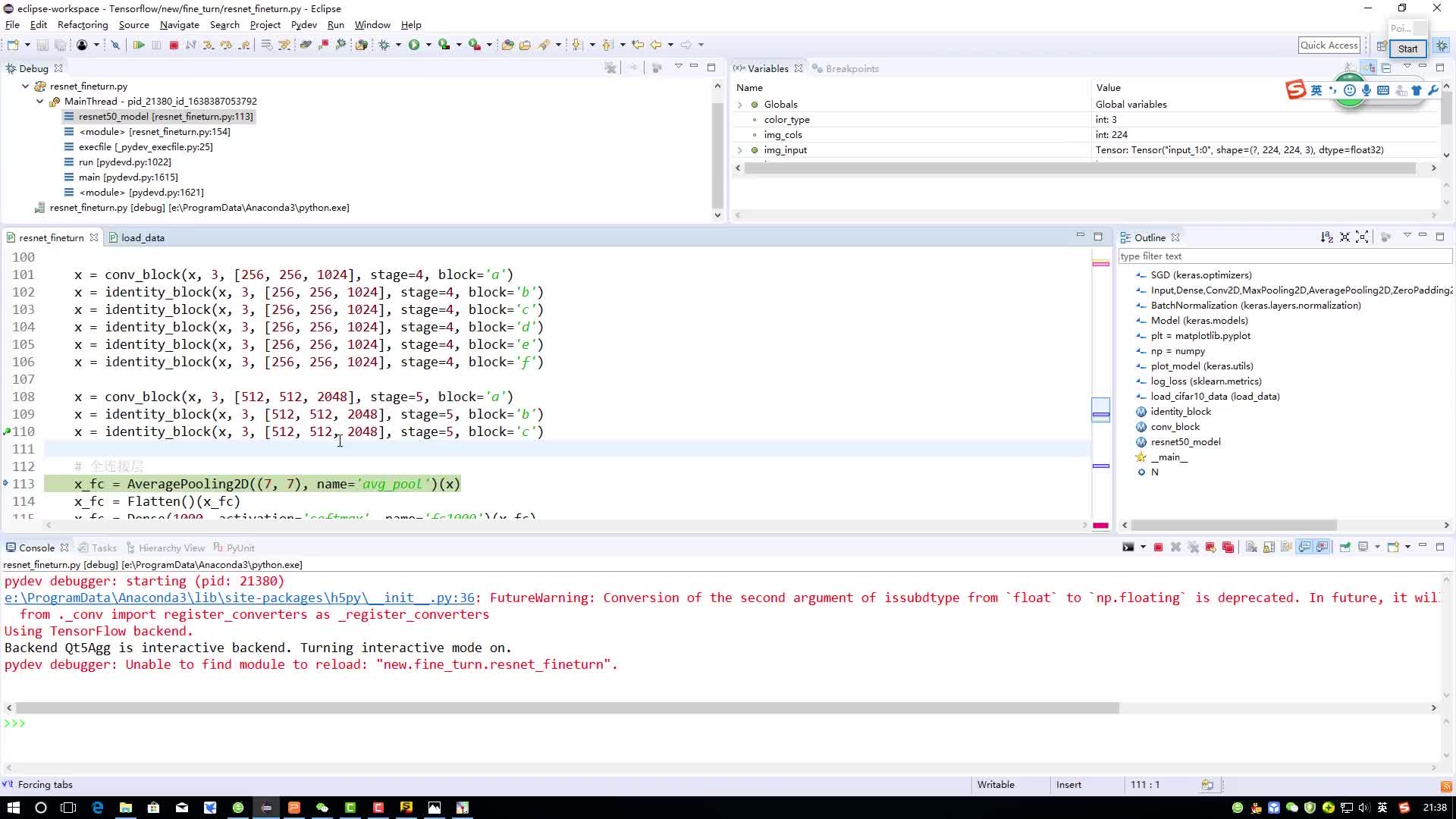Open the Debug view menu triangle
This screenshot has width=1456, height=819.
click(679, 67)
